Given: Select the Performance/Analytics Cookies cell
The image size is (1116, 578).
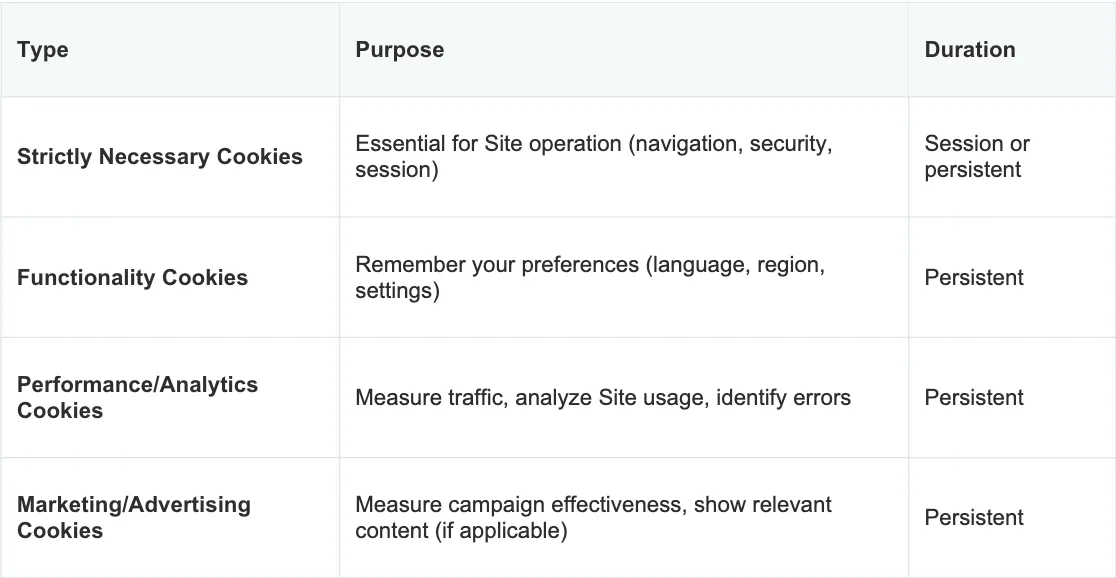Looking at the screenshot, I should point(137,397).
